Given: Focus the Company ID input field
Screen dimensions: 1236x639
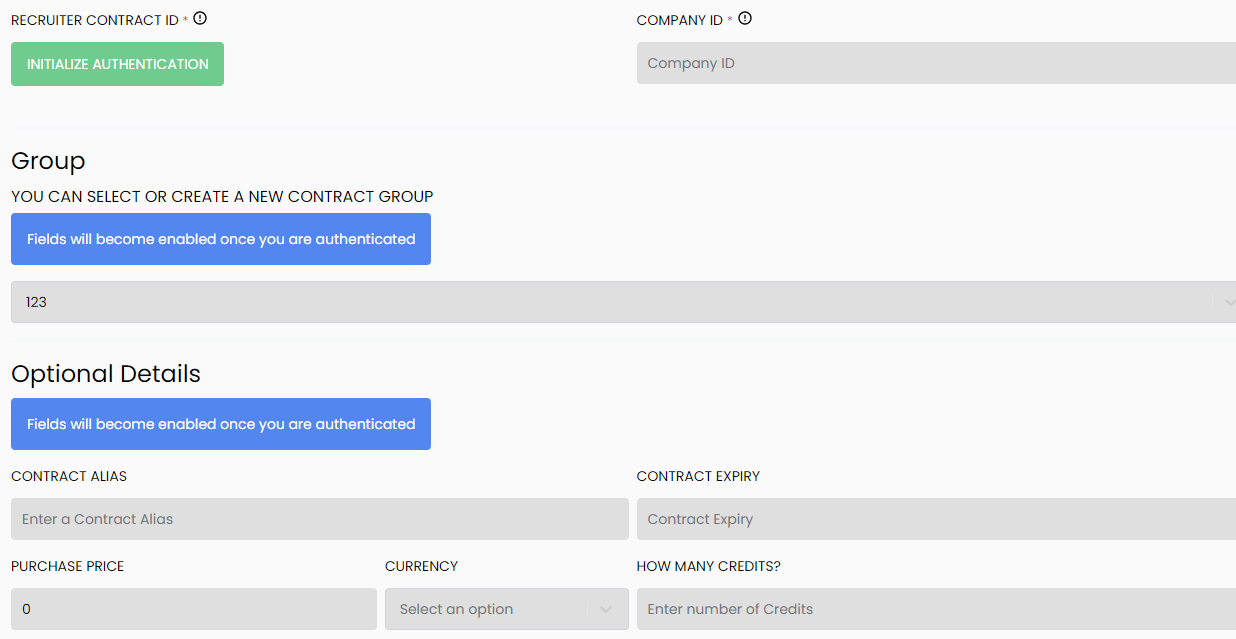Looking at the screenshot, I should click(x=936, y=63).
